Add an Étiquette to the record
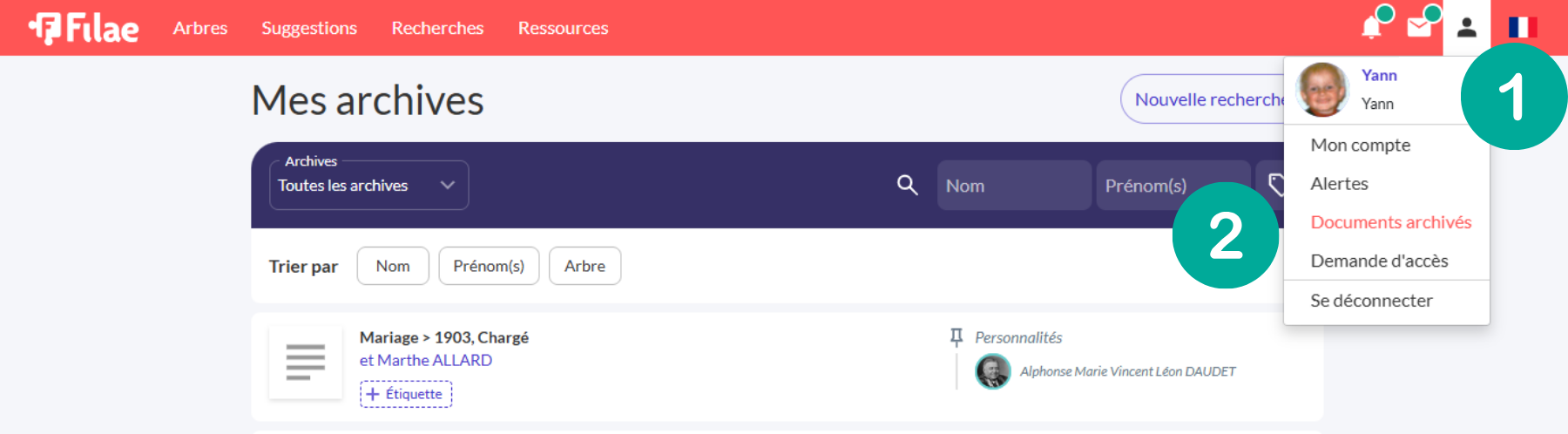The height and width of the screenshot is (434, 1568). [x=406, y=394]
